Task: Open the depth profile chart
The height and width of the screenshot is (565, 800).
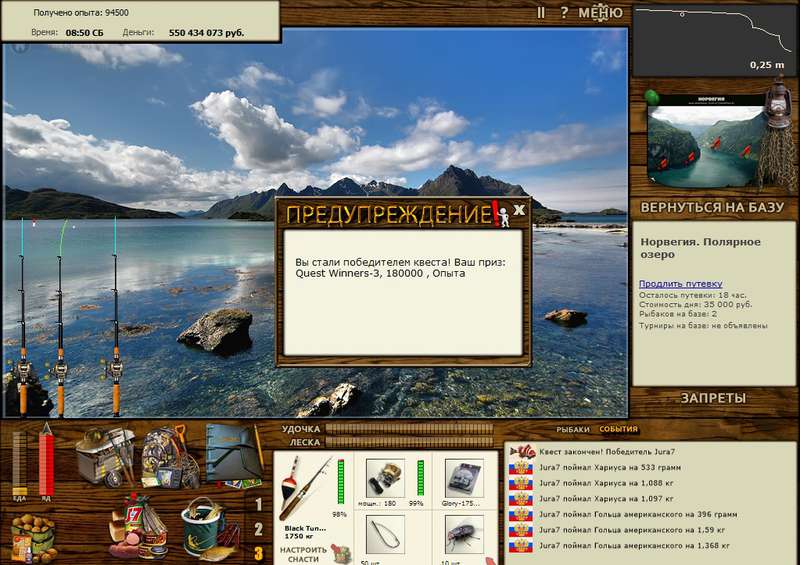Action: click(713, 41)
